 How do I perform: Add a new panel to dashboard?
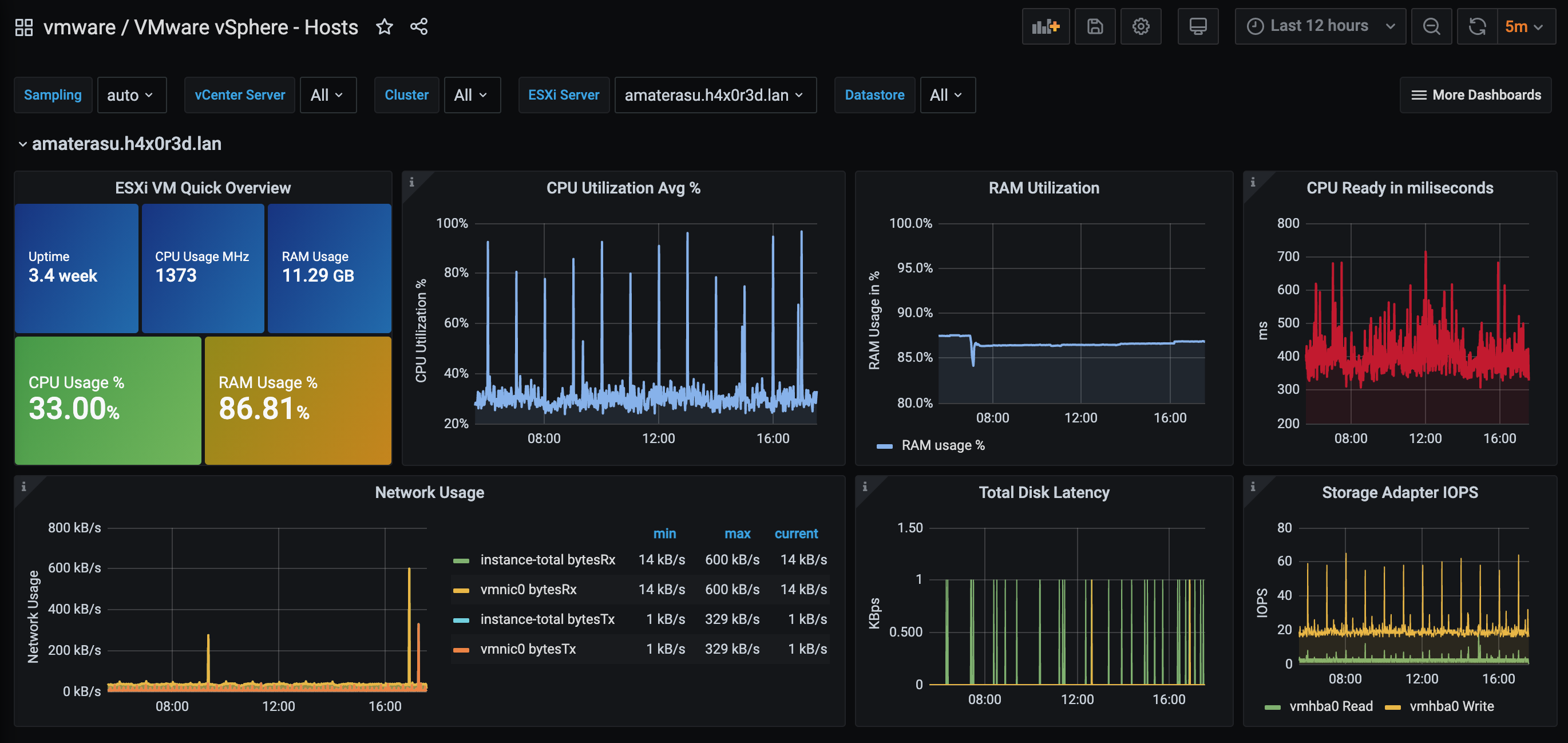click(1046, 27)
